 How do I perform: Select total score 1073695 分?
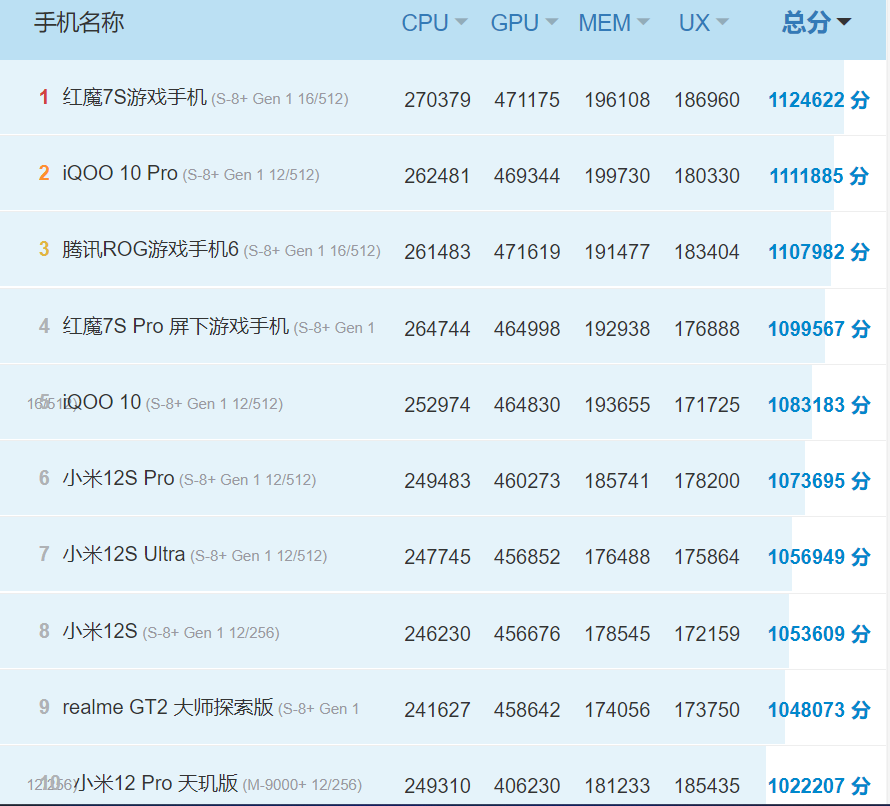[x=818, y=481]
